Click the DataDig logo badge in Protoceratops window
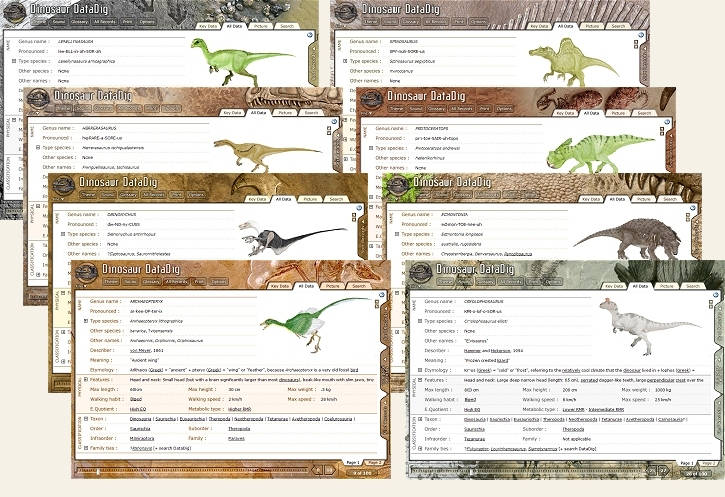725x497 pixels. pyautogui.click(x=372, y=100)
